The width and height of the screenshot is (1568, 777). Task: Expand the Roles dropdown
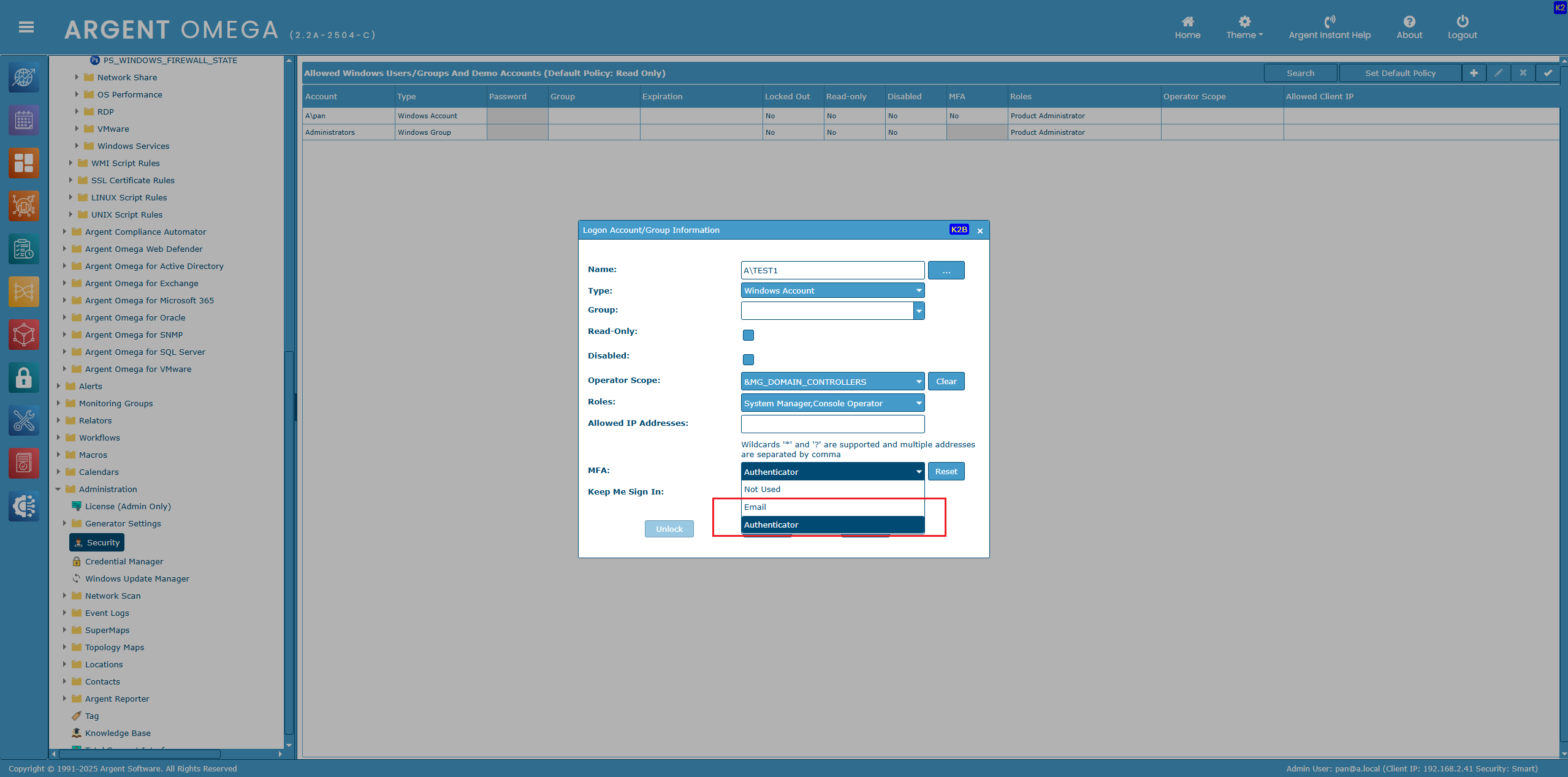[x=832, y=403]
